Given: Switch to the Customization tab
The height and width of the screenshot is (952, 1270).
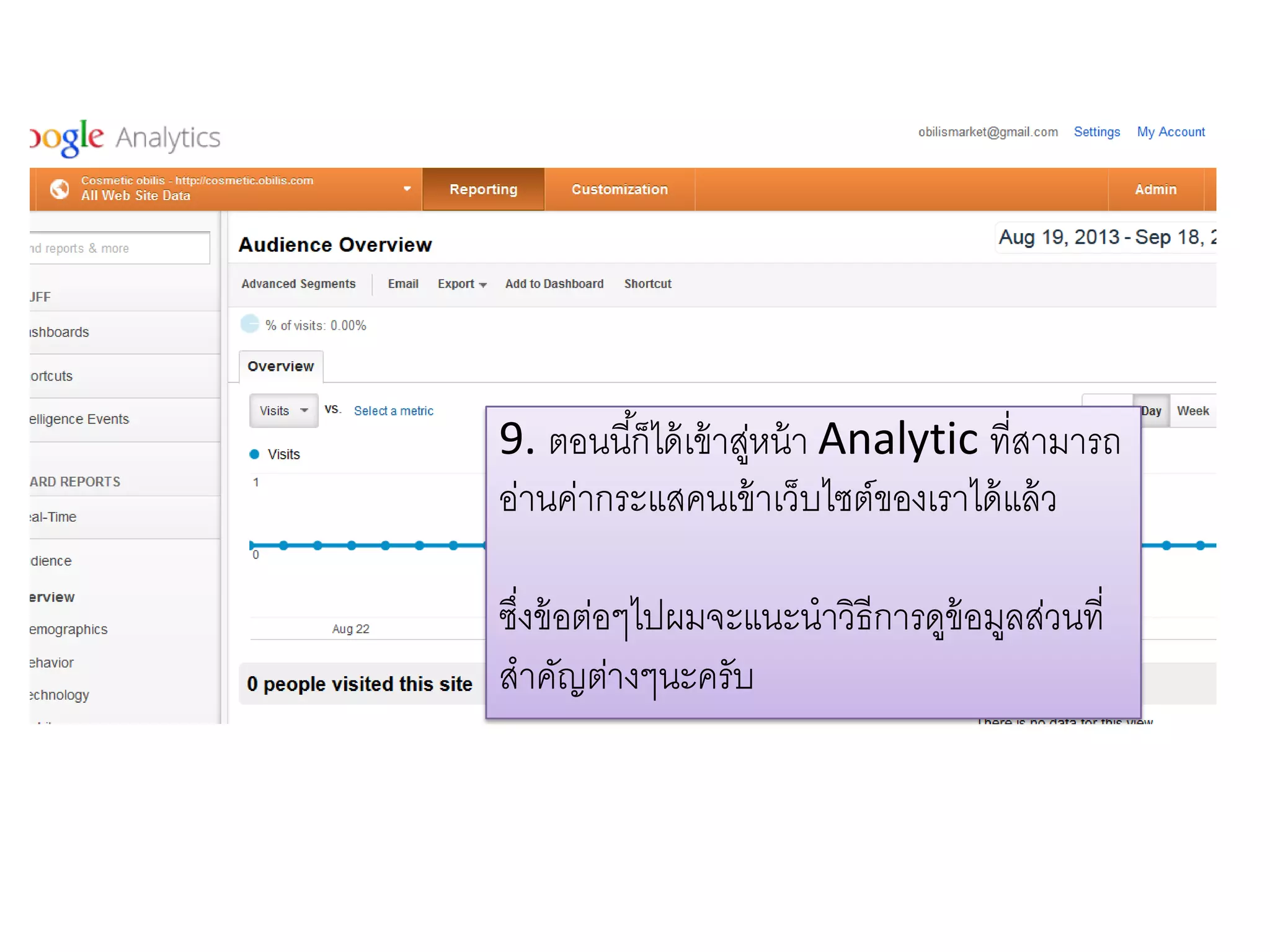Looking at the screenshot, I should pyautogui.click(x=619, y=189).
